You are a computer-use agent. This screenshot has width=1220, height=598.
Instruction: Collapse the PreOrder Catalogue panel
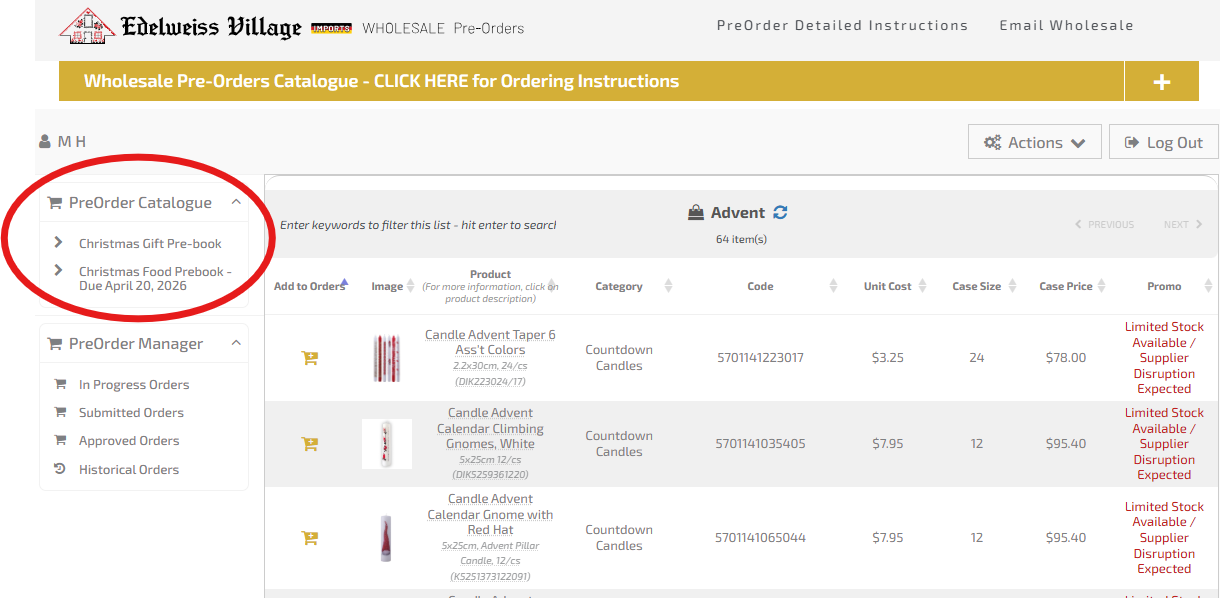236,202
